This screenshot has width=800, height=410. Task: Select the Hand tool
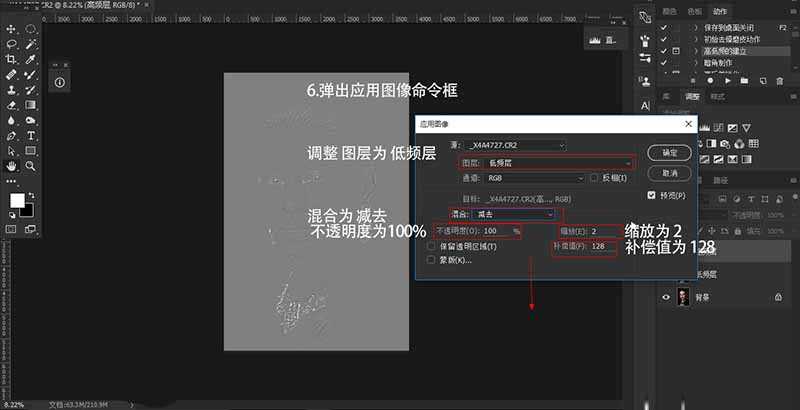(12, 165)
